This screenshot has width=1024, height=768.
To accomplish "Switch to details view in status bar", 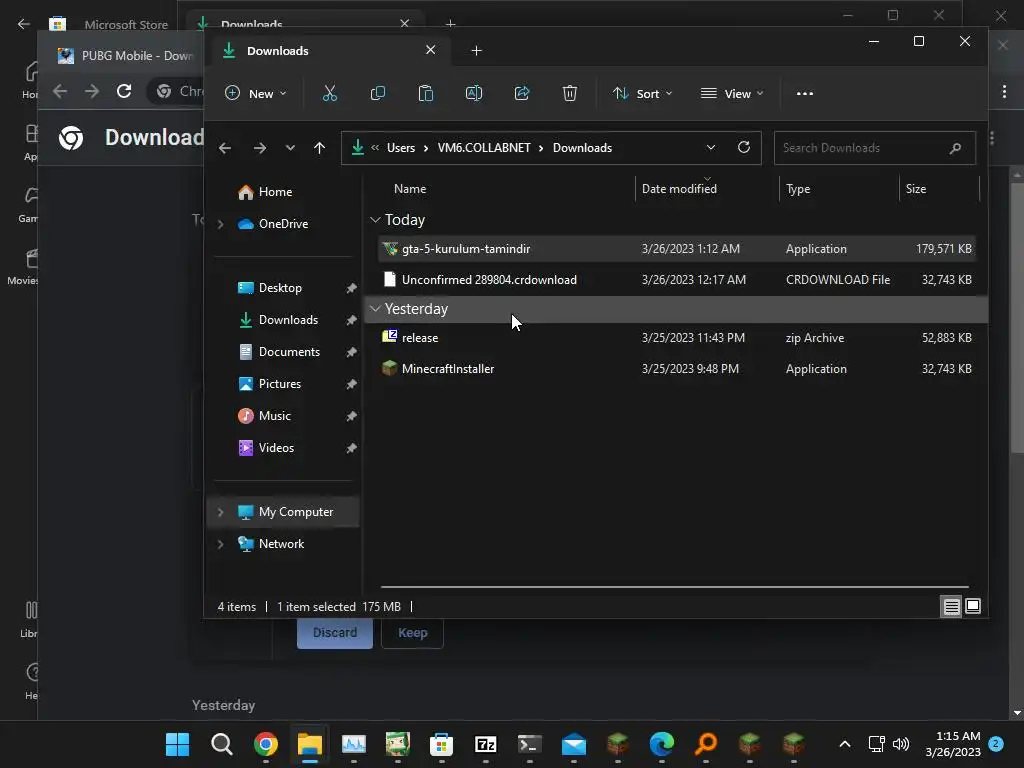I will 952,607.
